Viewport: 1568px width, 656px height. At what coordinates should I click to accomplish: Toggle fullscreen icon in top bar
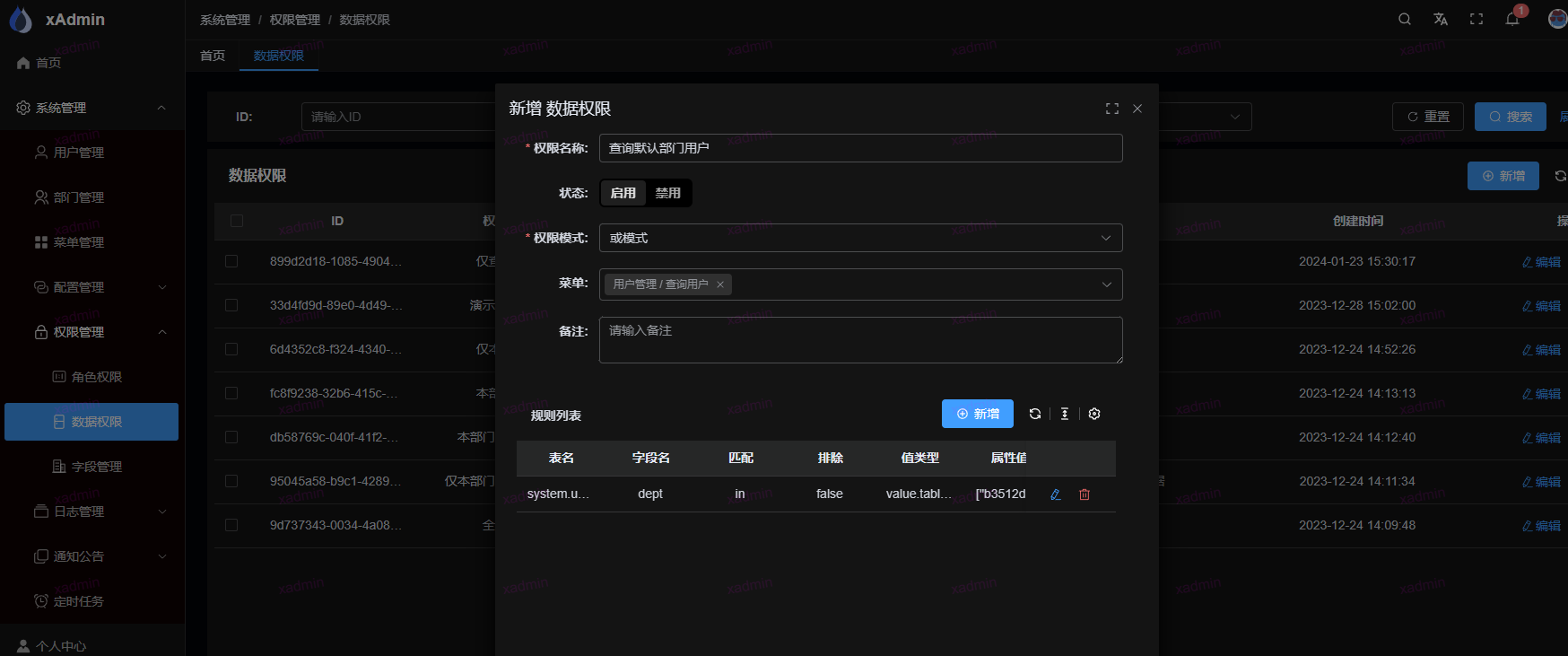[1477, 19]
